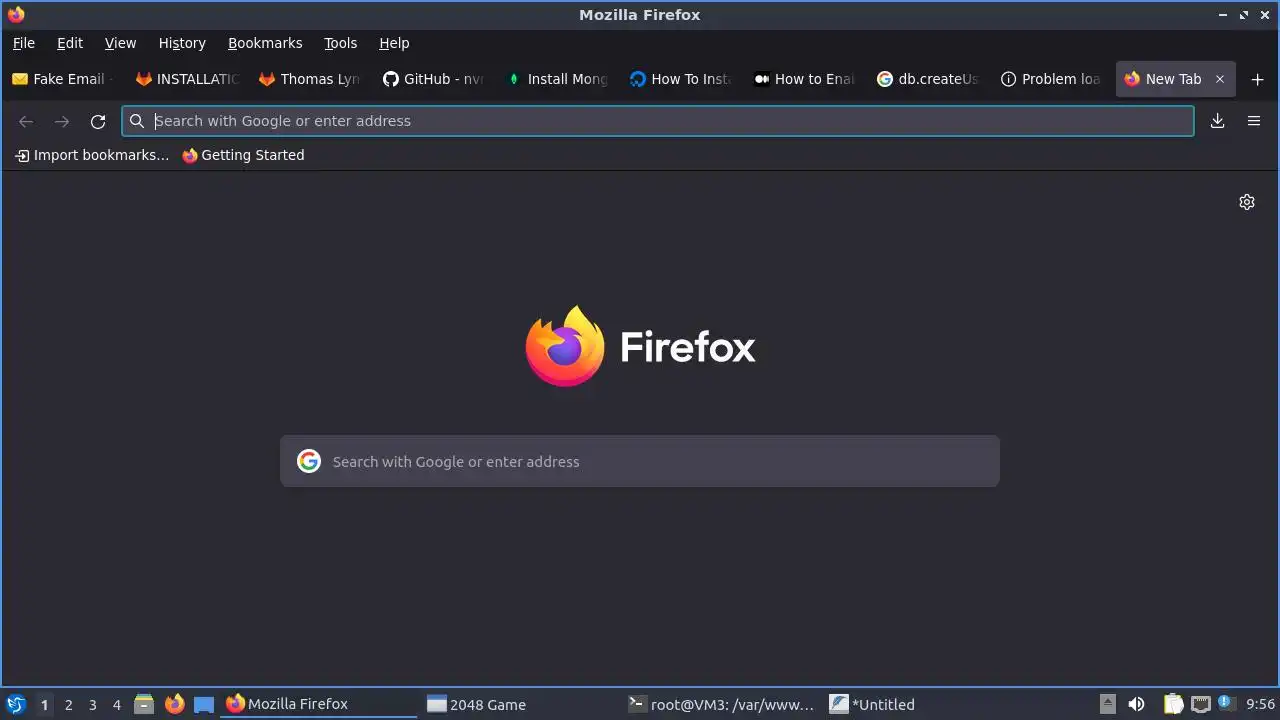Open the volume control in tray
The height and width of the screenshot is (720, 1280).
1136,704
